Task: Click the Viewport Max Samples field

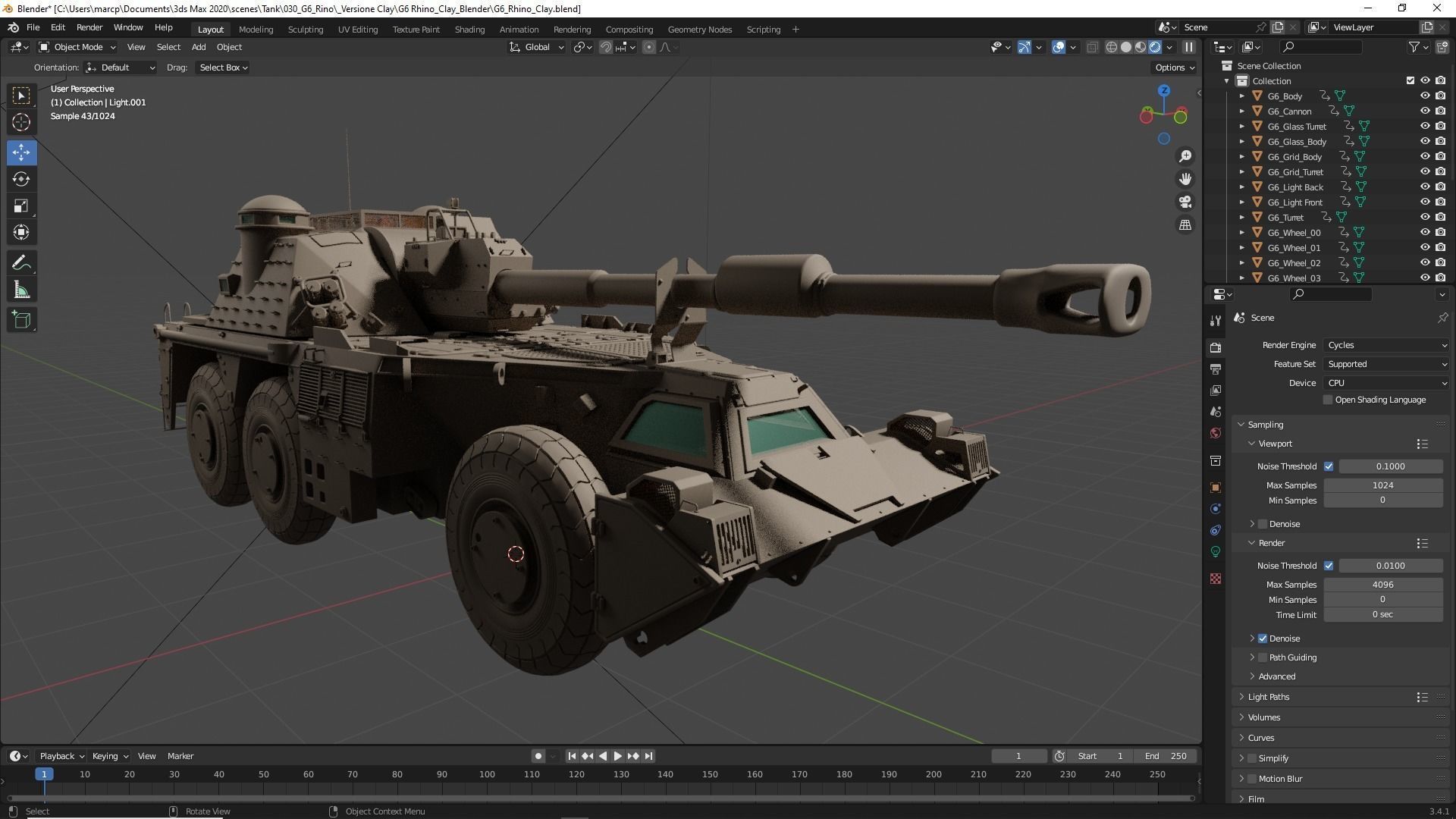Action: (x=1382, y=485)
